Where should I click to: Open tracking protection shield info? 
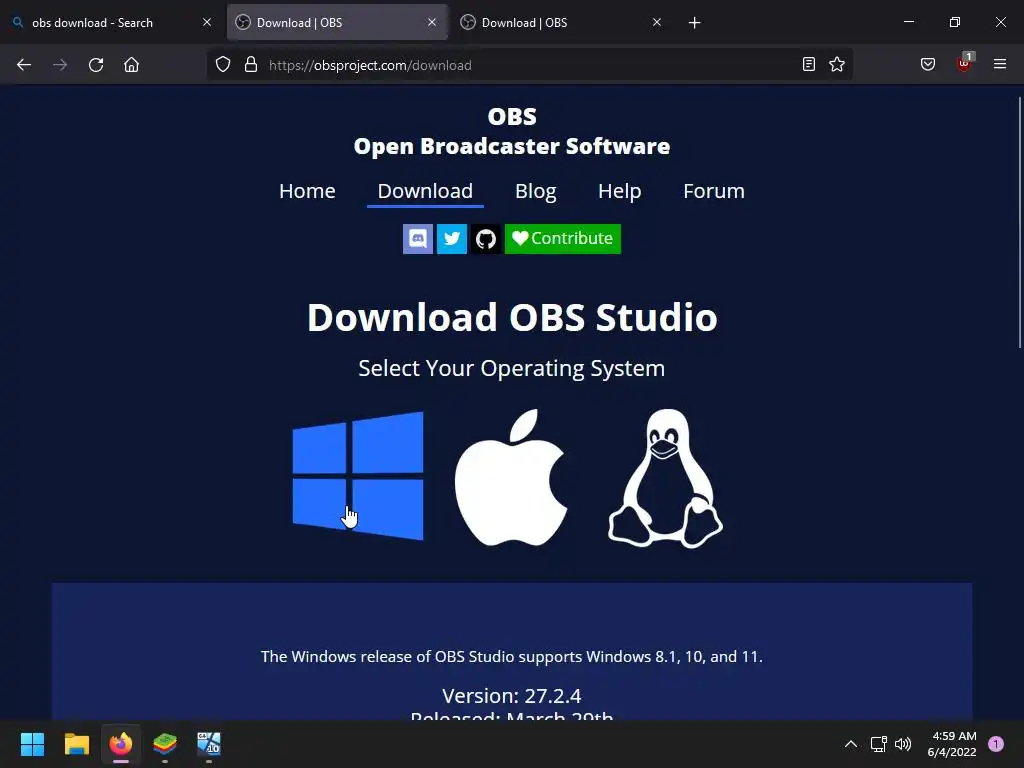pos(223,65)
